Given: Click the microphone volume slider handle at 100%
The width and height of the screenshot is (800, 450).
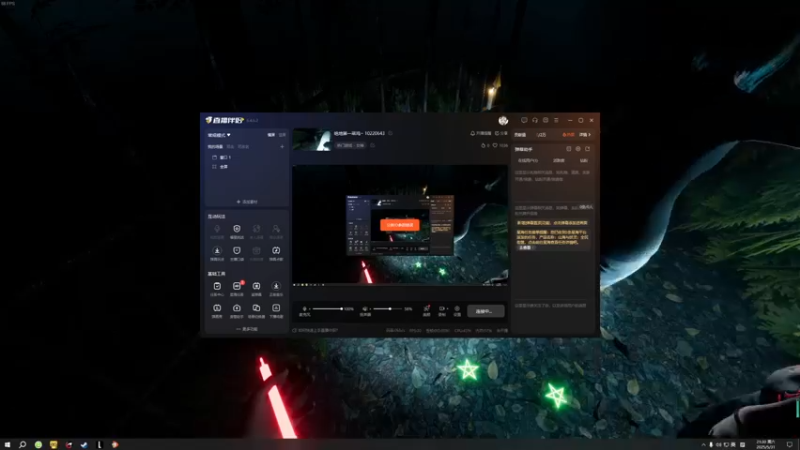Looking at the screenshot, I should click(341, 309).
